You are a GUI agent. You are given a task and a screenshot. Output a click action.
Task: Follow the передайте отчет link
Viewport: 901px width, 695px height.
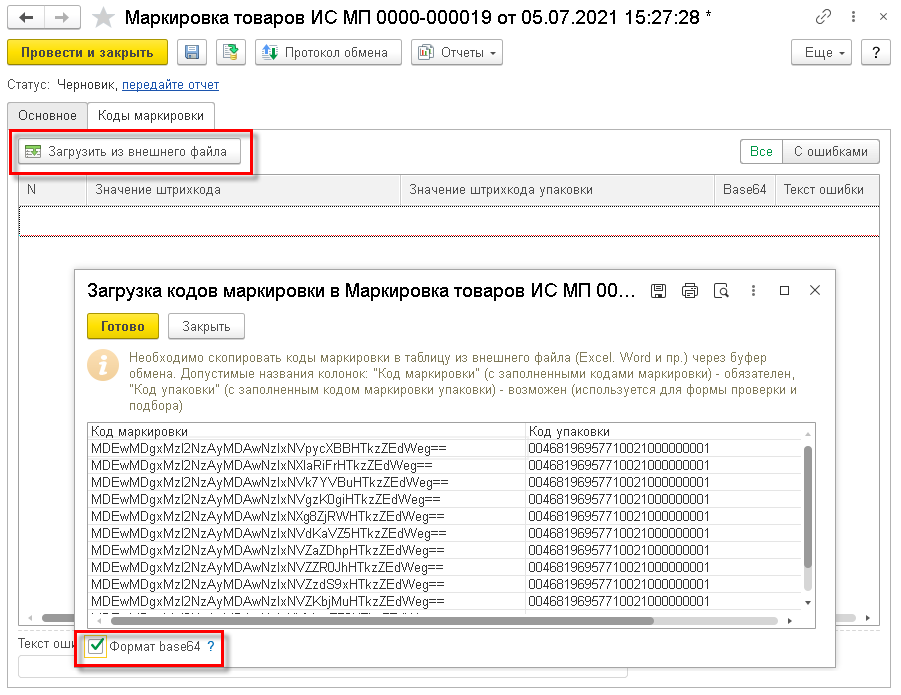pyautogui.click(x=171, y=84)
